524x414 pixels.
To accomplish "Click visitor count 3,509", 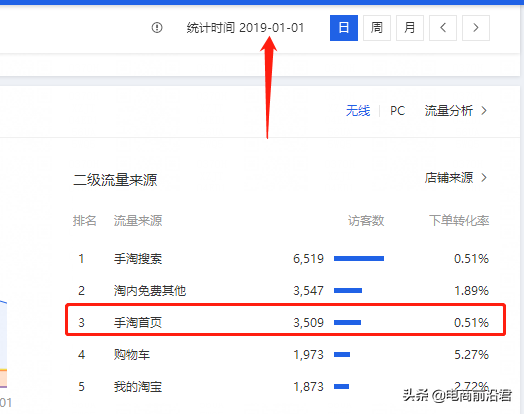I will pos(308,322).
